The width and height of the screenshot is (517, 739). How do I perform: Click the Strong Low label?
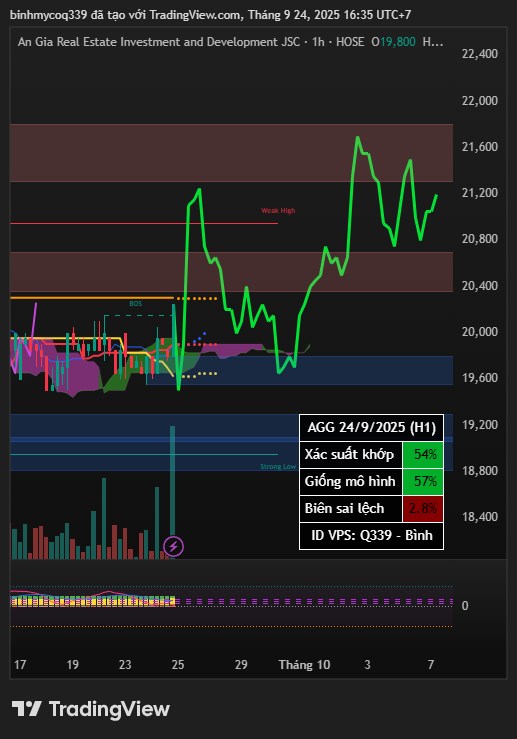tap(278, 467)
